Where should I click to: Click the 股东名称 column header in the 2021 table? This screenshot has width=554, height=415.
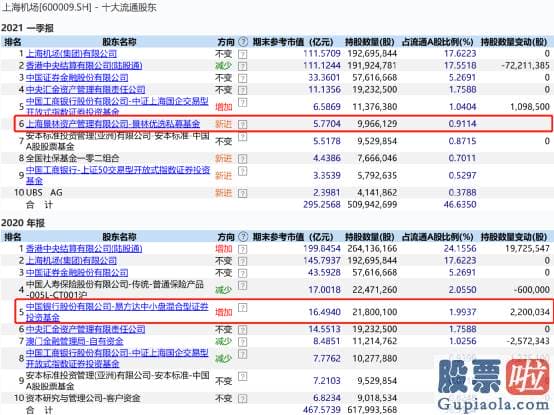tap(119, 42)
